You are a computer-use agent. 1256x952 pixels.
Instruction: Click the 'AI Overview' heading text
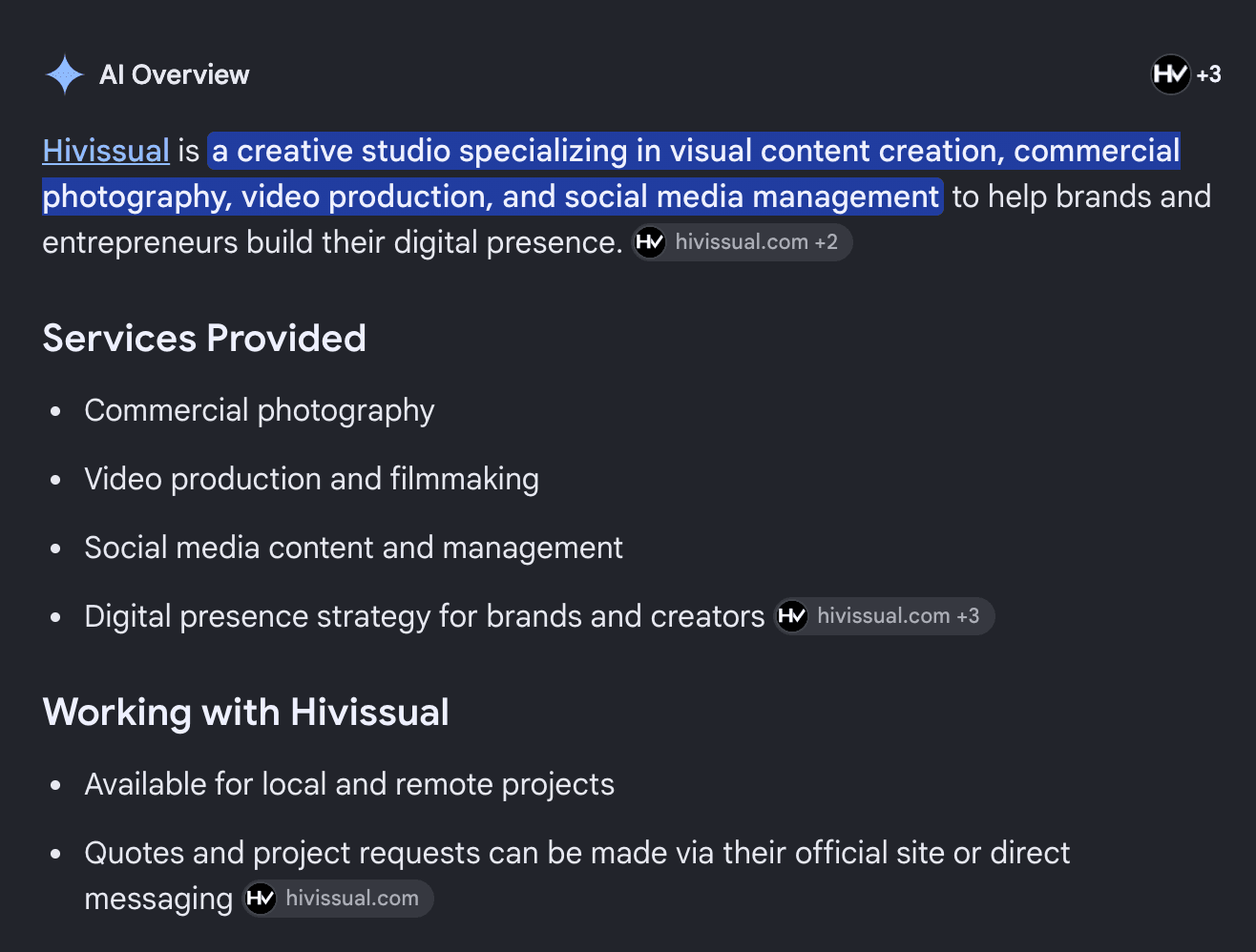pyautogui.click(x=174, y=74)
